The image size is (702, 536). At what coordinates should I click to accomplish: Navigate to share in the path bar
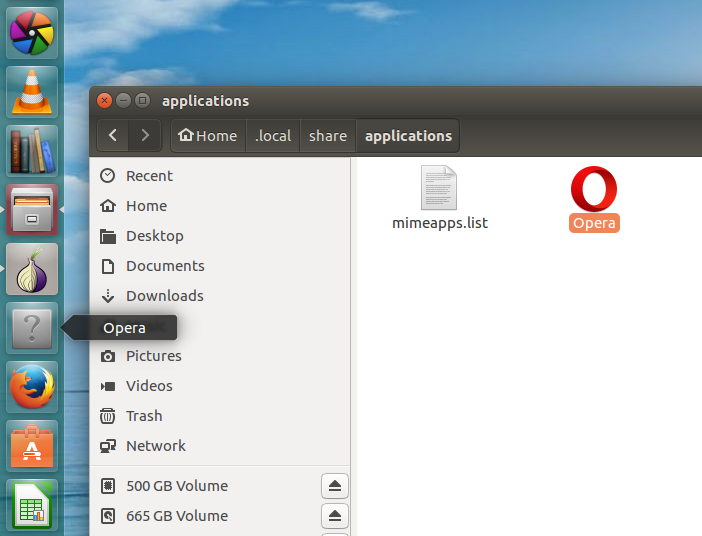click(x=328, y=136)
